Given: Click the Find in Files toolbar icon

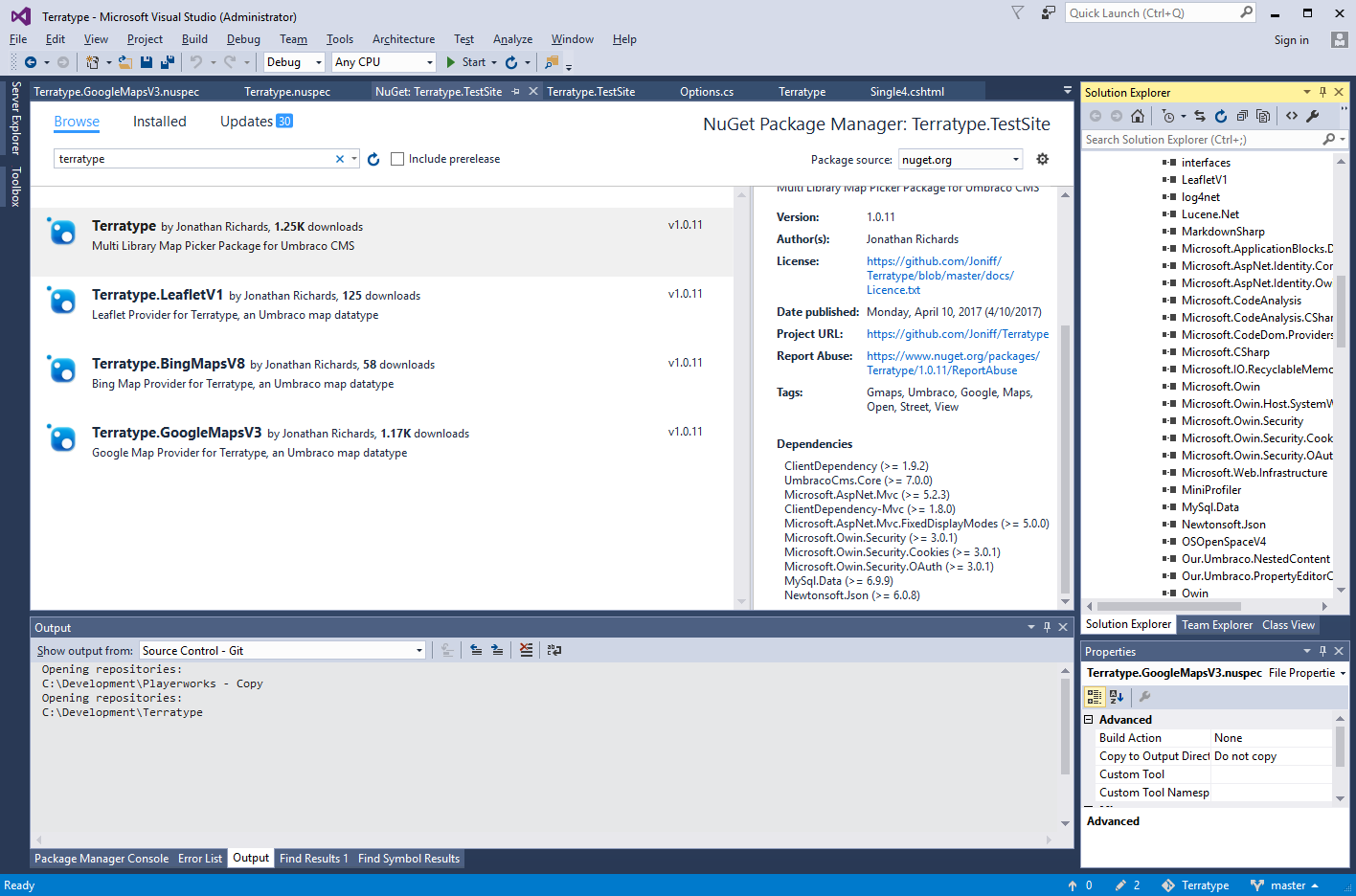Looking at the screenshot, I should click(x=552, y=62).
